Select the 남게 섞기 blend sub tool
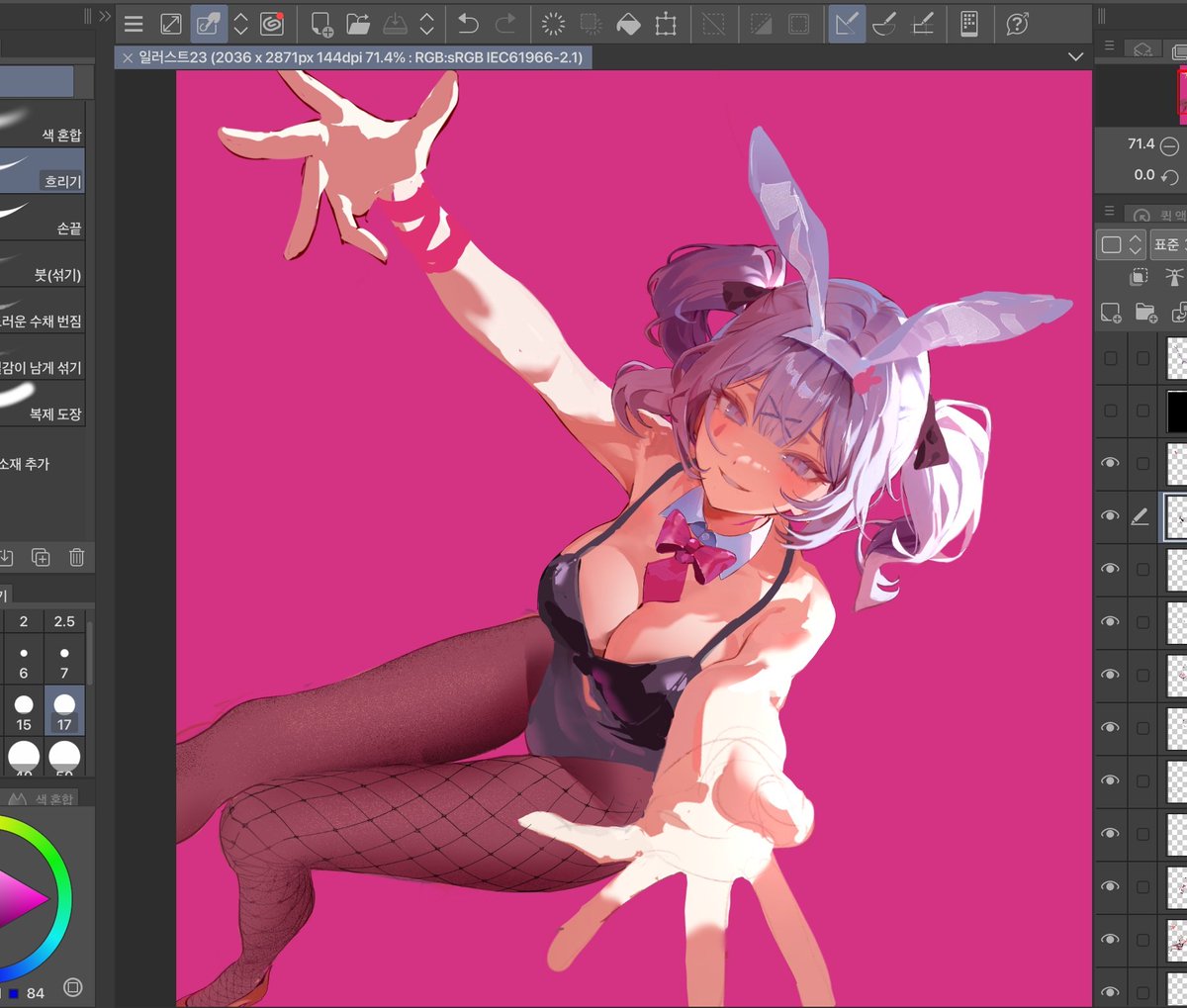Screen dimensions: 1187x1008 pyautogui.click(x=43, y=356)
